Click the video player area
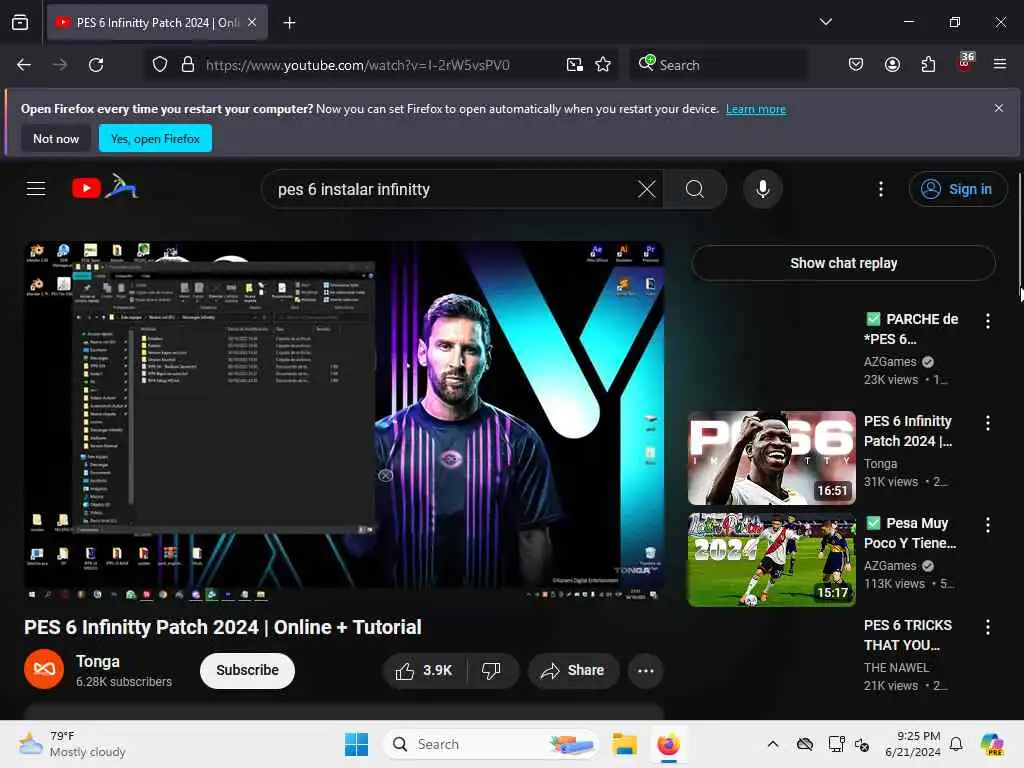The height and width of the screenshot is (768, 1024). [344, 421]
